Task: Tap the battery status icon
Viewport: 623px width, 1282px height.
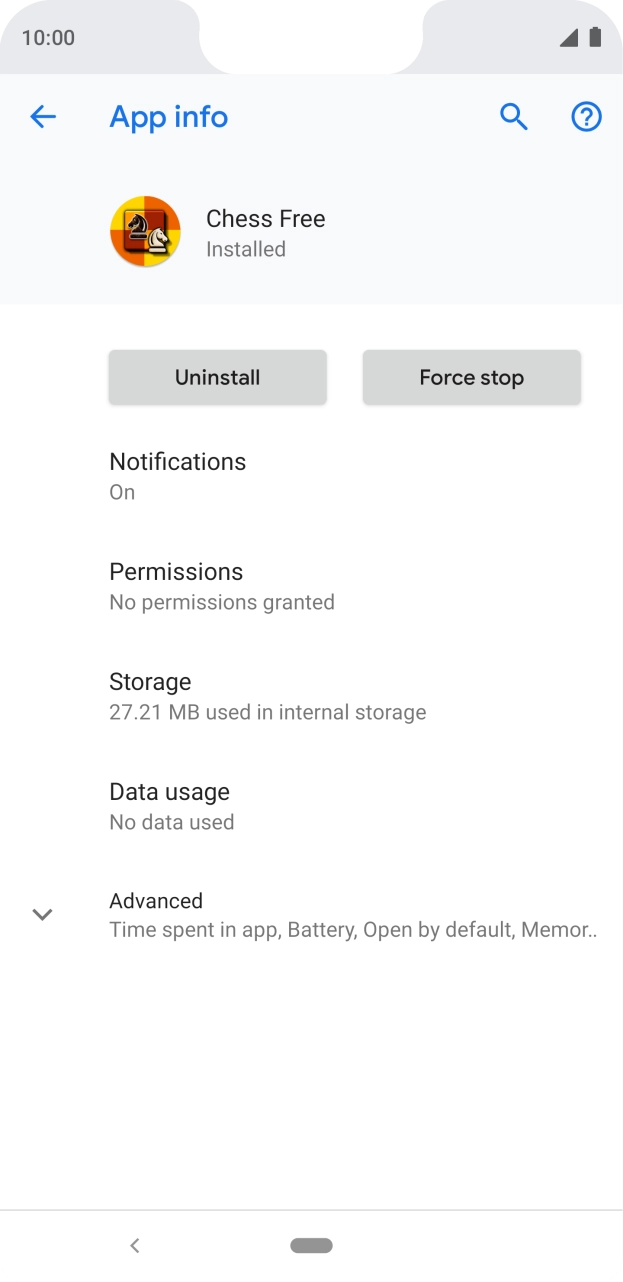Action: click(595, 38)
